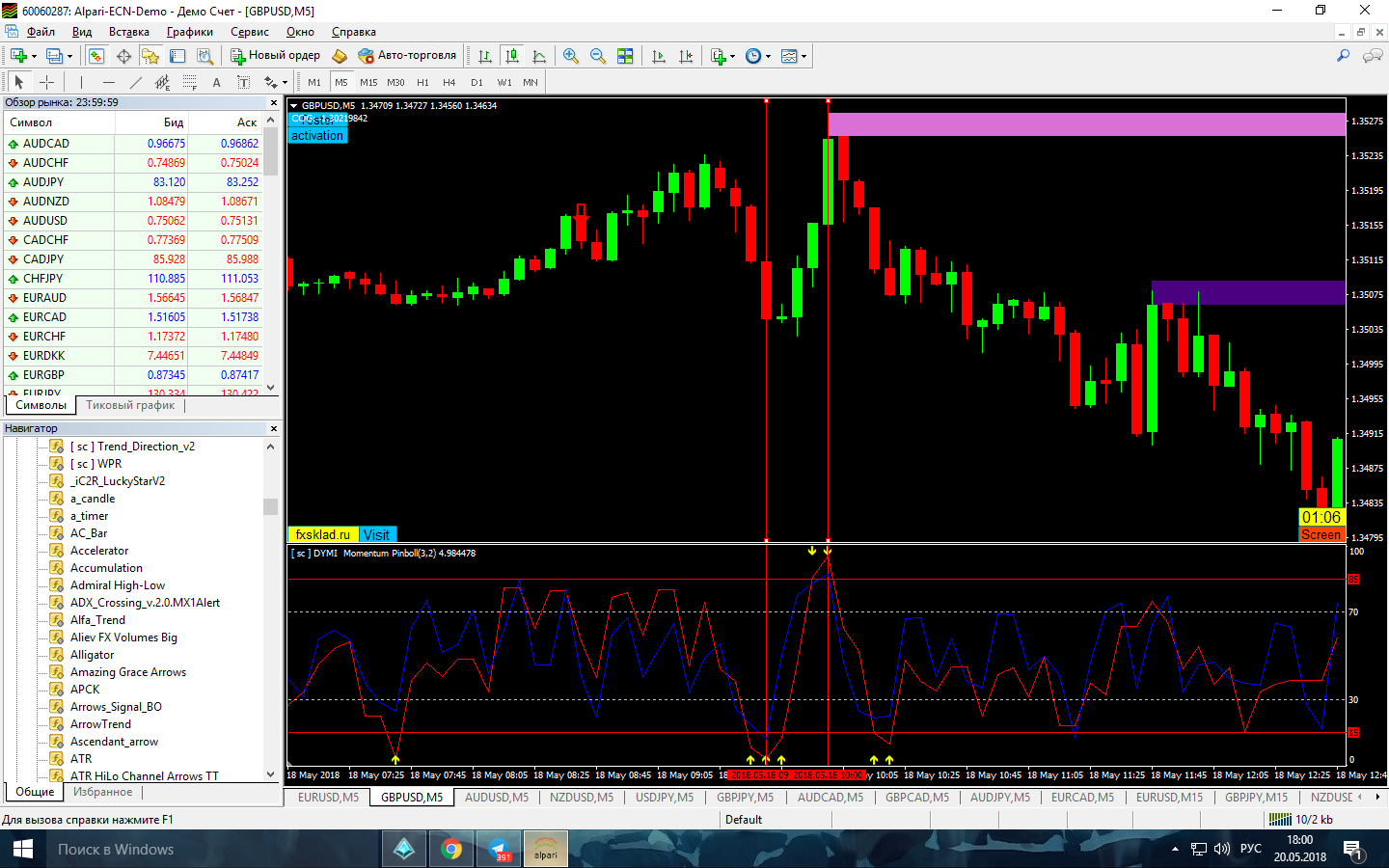Open the Strategy Tester icon
Screen dimensions: 1389x868
click(204, 56)
